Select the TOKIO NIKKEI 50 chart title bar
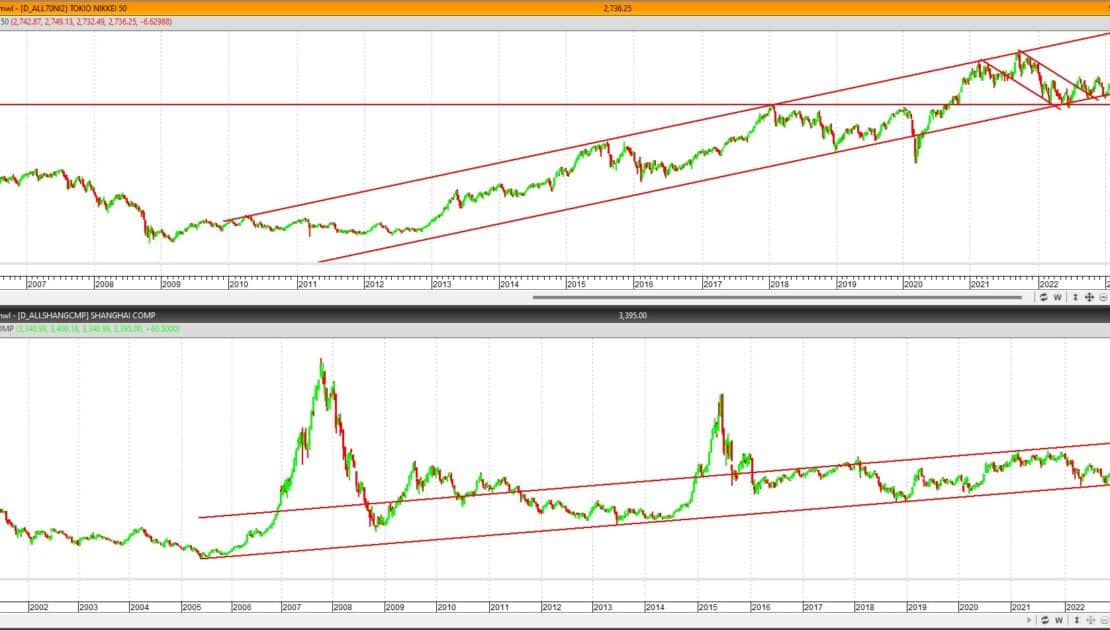The width and height of the screenshot is (1110, 630). point(555,8)
